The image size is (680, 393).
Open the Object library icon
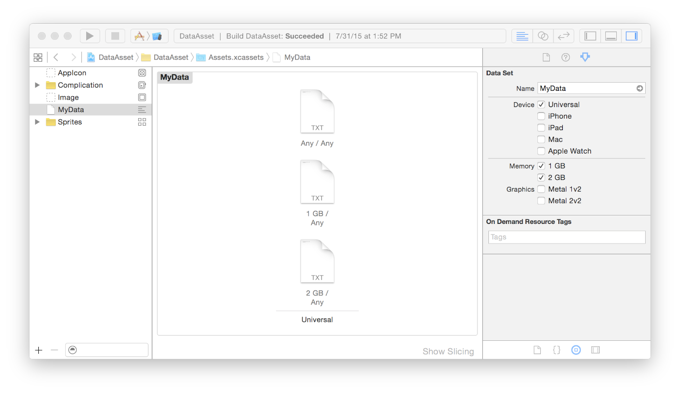point(576,350)
